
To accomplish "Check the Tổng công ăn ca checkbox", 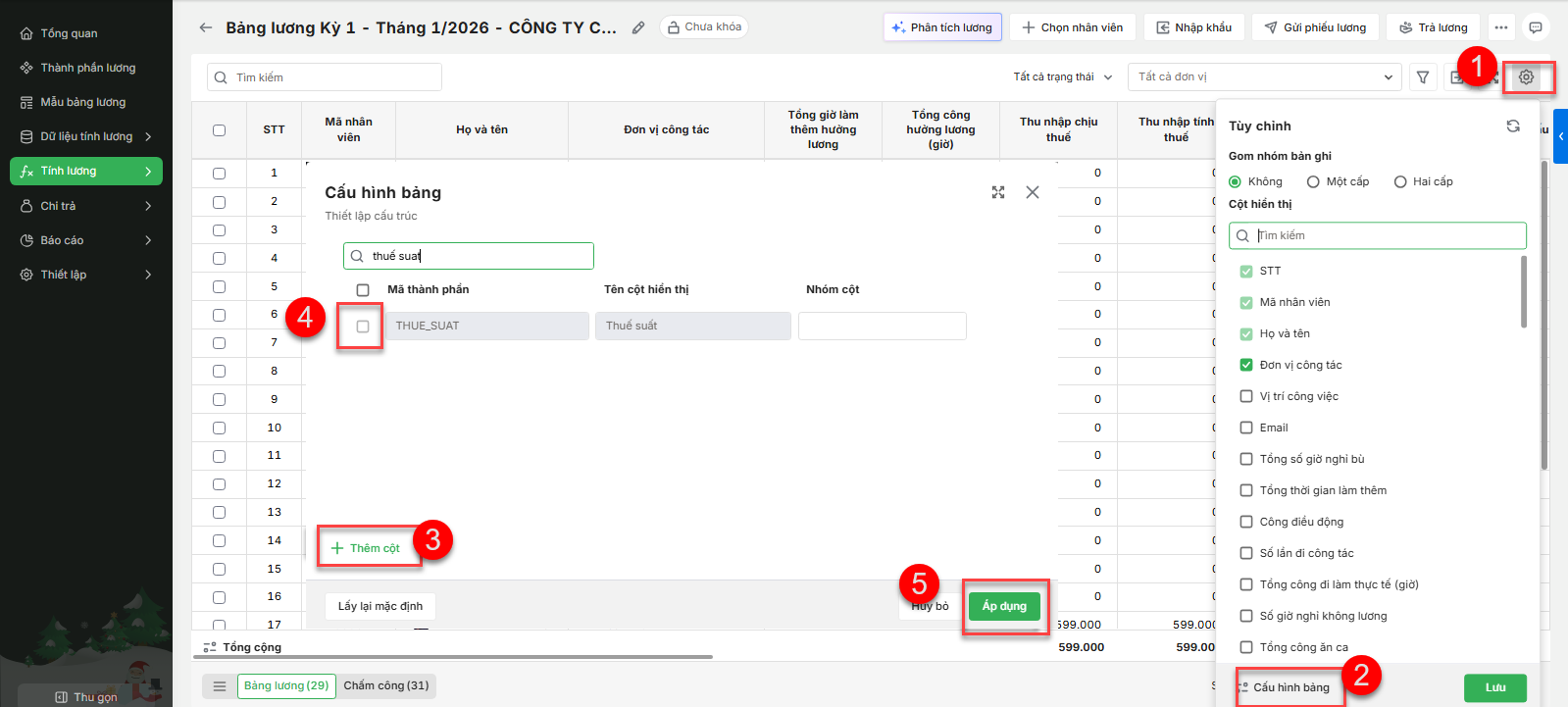I will [1246, 647].
